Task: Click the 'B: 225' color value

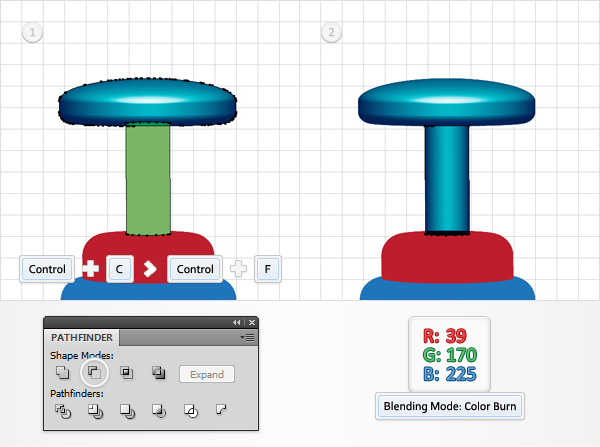Action: [450, 374]
